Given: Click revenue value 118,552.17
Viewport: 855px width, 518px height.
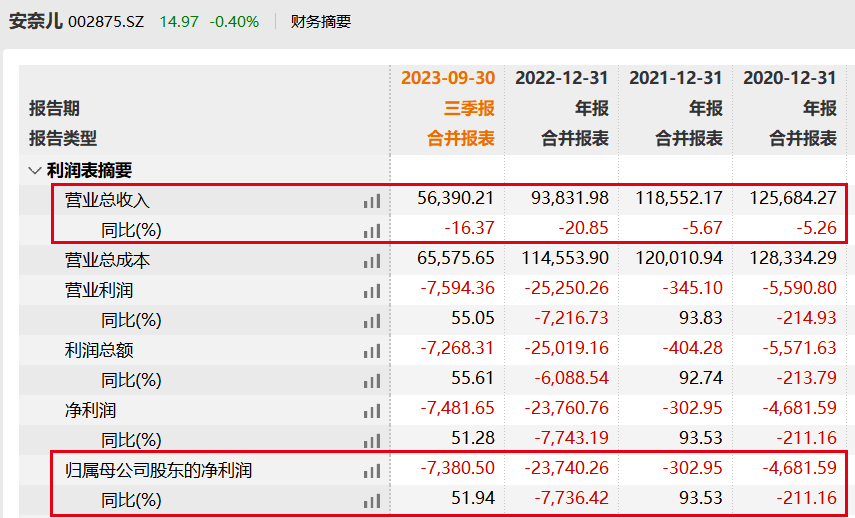Looking at the screenshot, I should pos(679,198).
